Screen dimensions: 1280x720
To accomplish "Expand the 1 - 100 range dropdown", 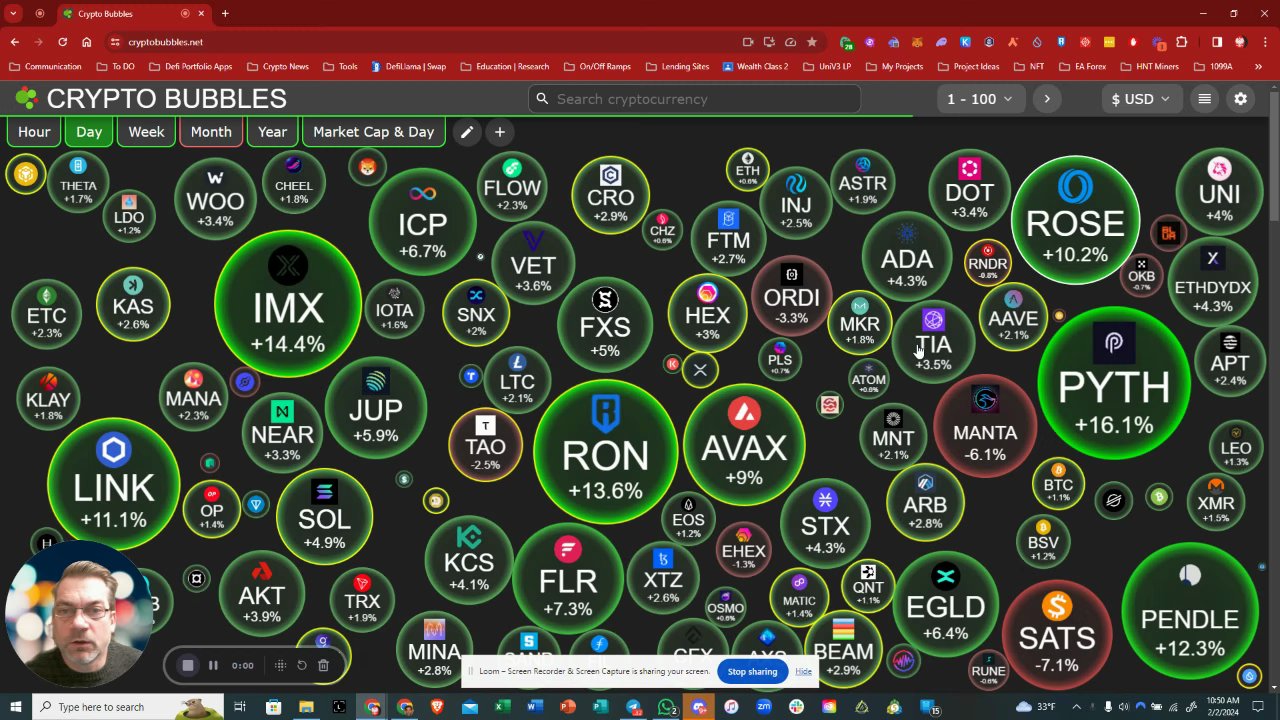I will pos(980,99).
